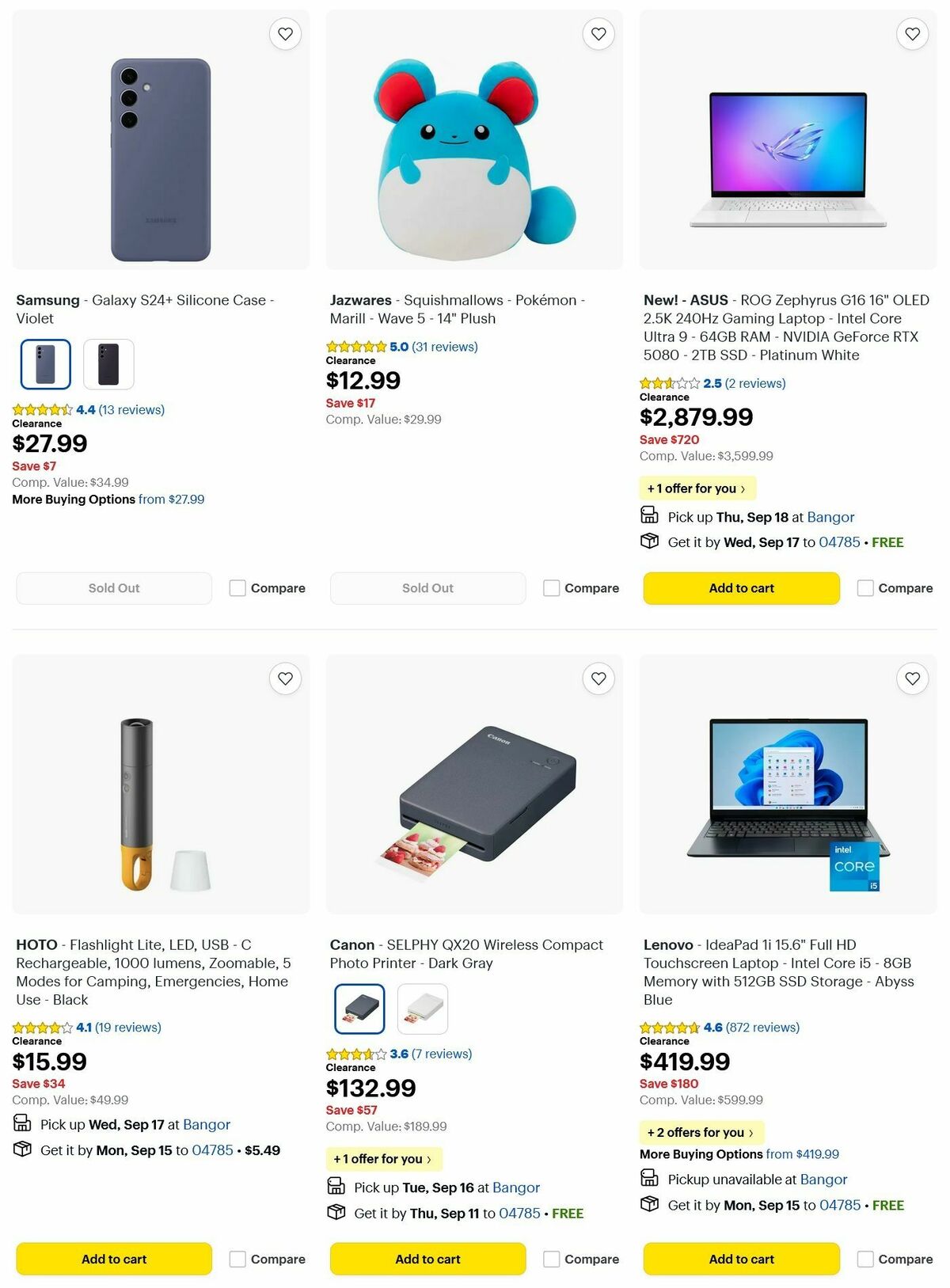
Task: Add the ASUS ROG Zephyrus to cart
Action: 740,588
